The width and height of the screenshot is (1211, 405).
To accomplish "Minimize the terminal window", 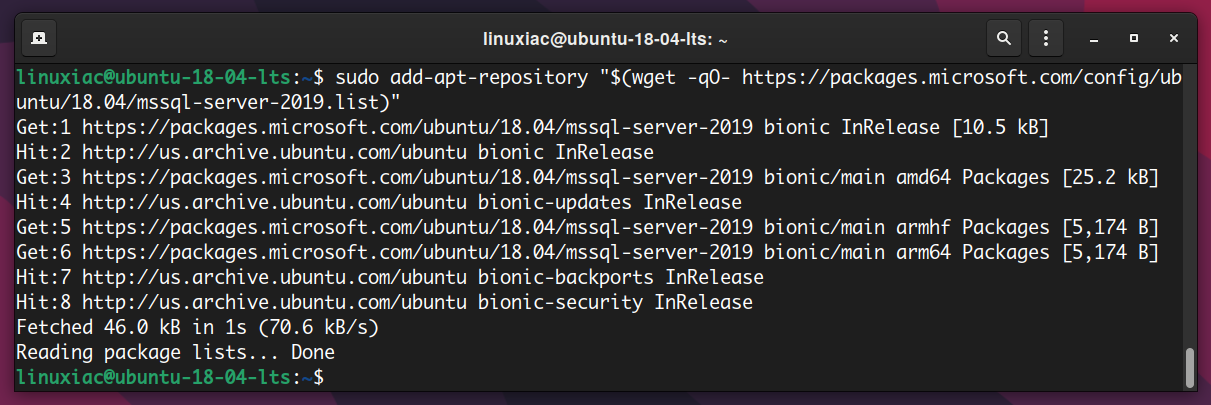I will 1094,39.
